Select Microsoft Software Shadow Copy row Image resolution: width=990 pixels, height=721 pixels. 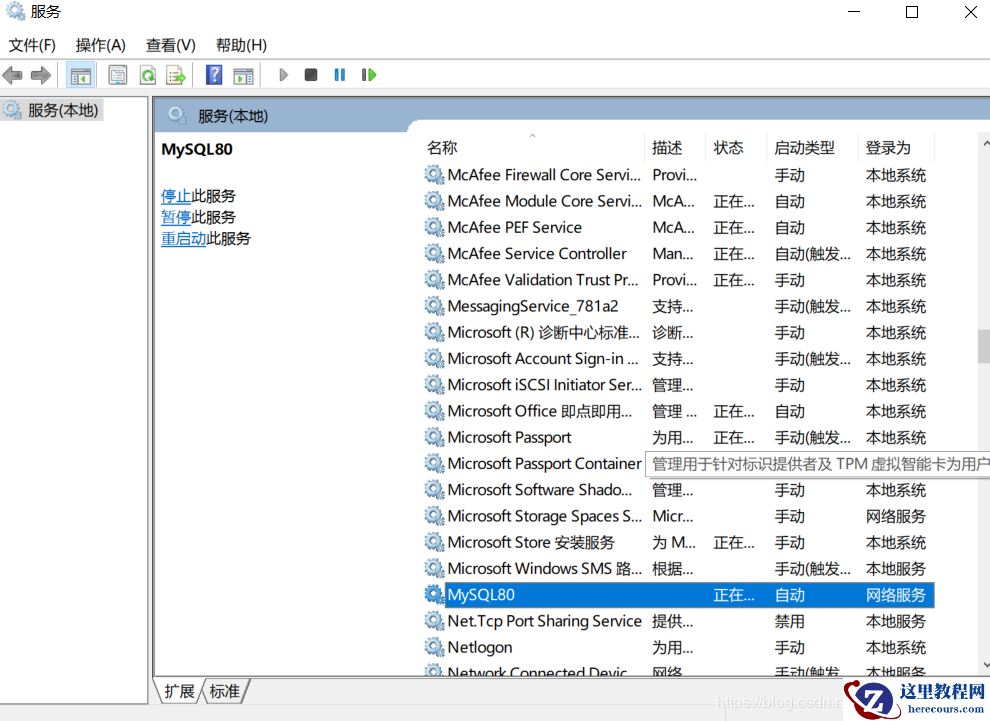click(678, 489)
